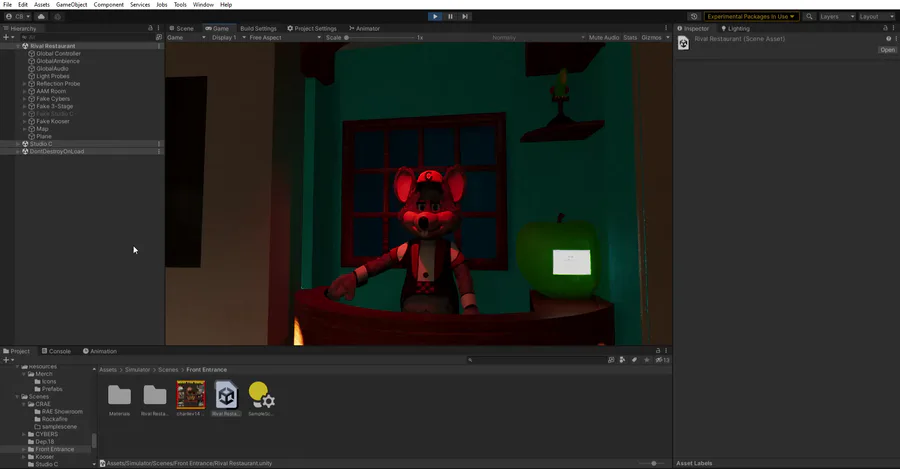This screenshot has height=469, width=900.
Task: Switch to the Scene tab
Action: (181, 28)
